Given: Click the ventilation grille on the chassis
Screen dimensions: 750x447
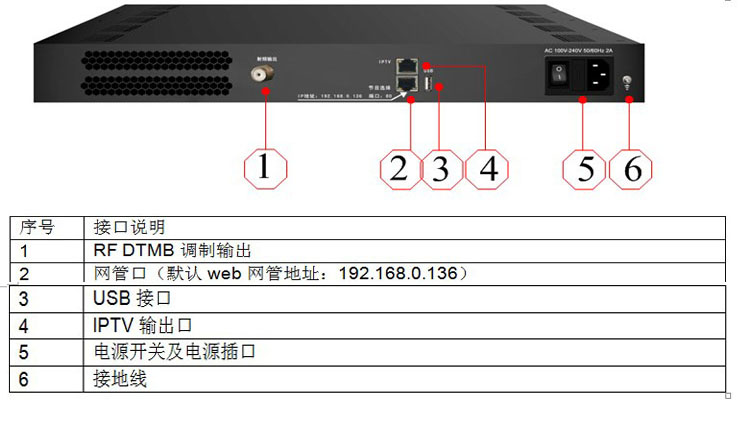Looking at the screenshot, I should tap(156, 73).
